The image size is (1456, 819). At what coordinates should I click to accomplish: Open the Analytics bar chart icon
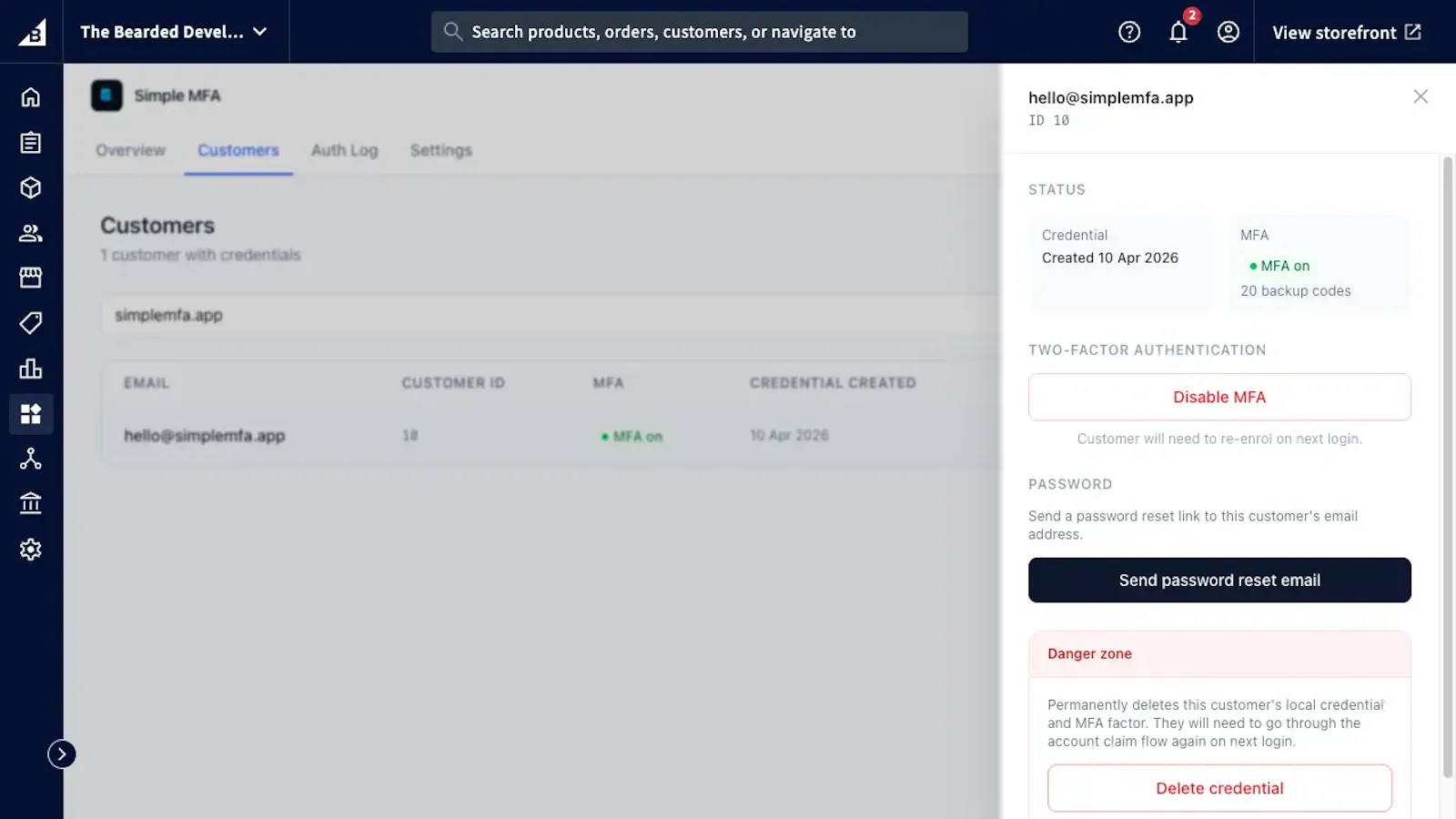(31, 369)
